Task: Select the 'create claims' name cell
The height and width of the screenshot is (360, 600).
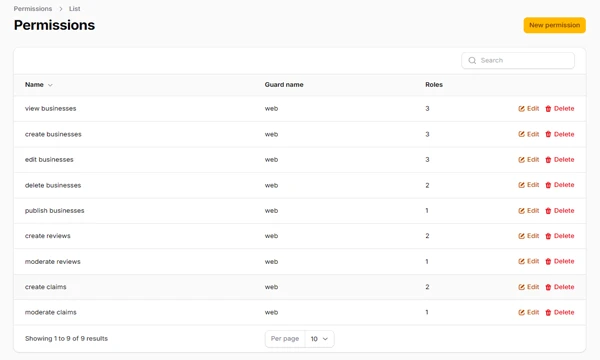Action: tap(46, 287)
